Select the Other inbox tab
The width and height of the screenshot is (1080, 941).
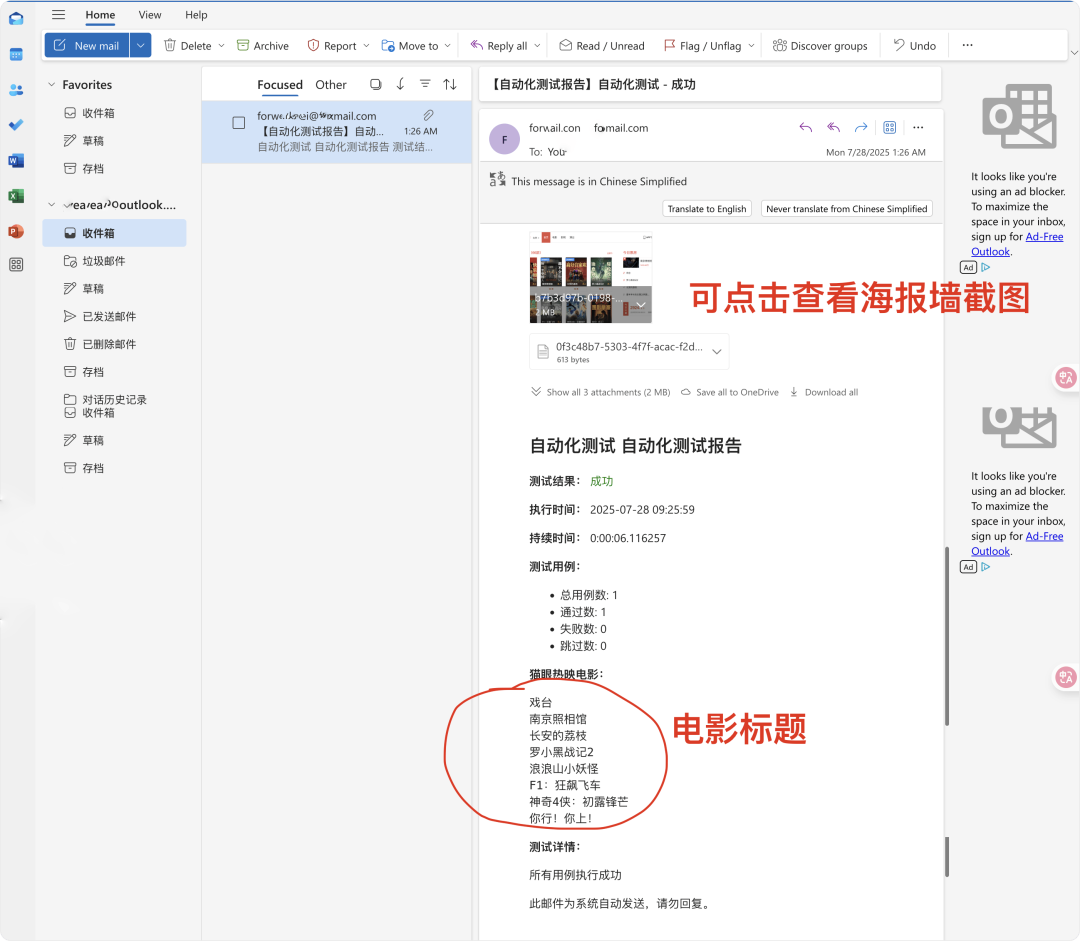pyautogui.click(x=331, y=85)
